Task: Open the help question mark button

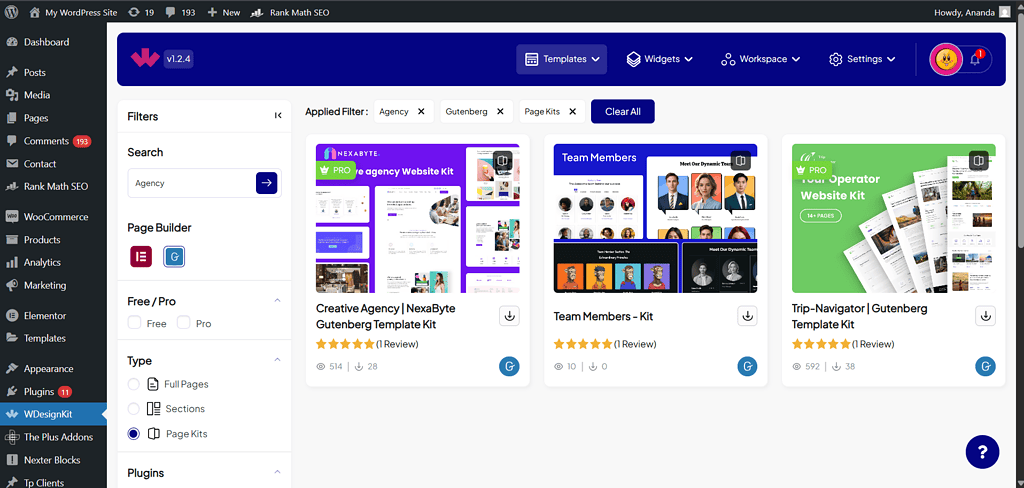Action: [982, 451]
